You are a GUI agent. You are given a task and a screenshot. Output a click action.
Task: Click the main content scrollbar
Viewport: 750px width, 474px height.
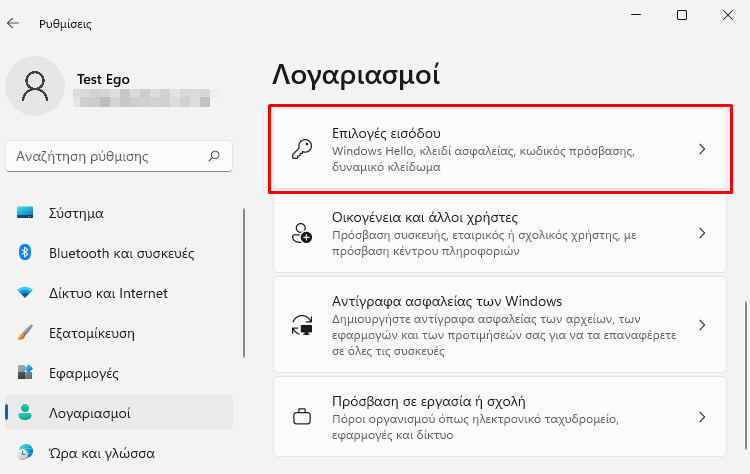coord(745,375)
